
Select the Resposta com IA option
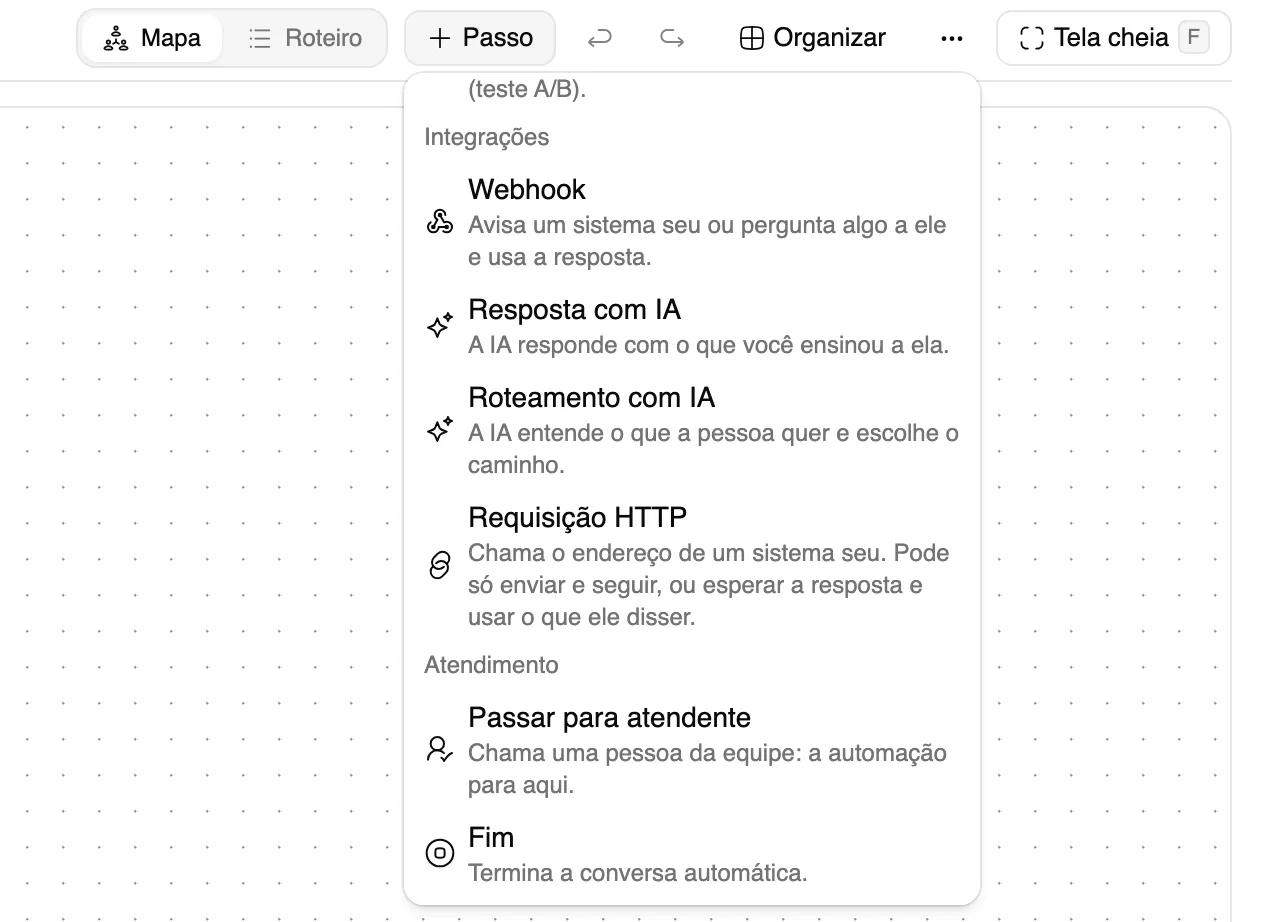[692, 327]
